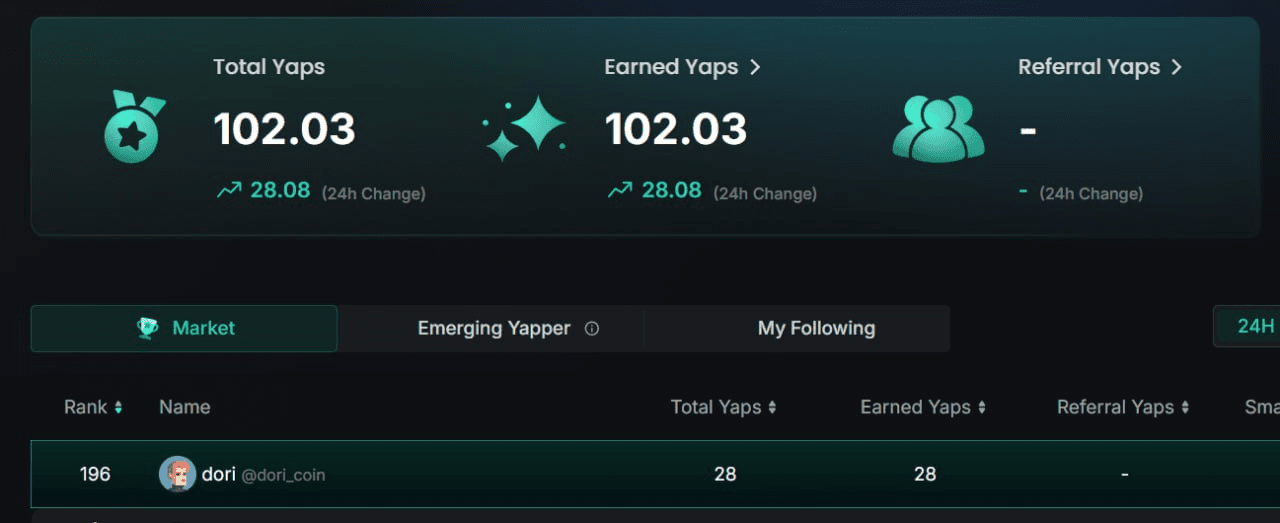Click the people group icon for Referral Yaps
This screenshot has height=523, width=1280.
point(938,128)
